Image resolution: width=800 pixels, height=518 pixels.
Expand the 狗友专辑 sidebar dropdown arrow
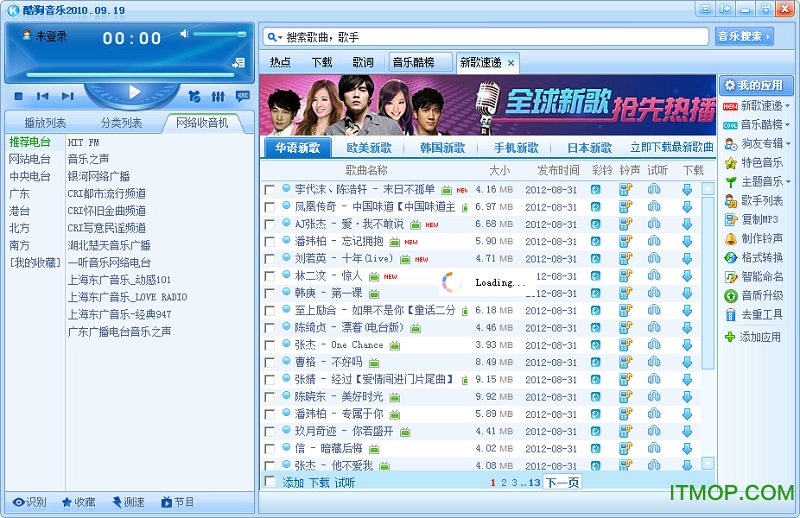pyautogui.click(x=788, y=144)
